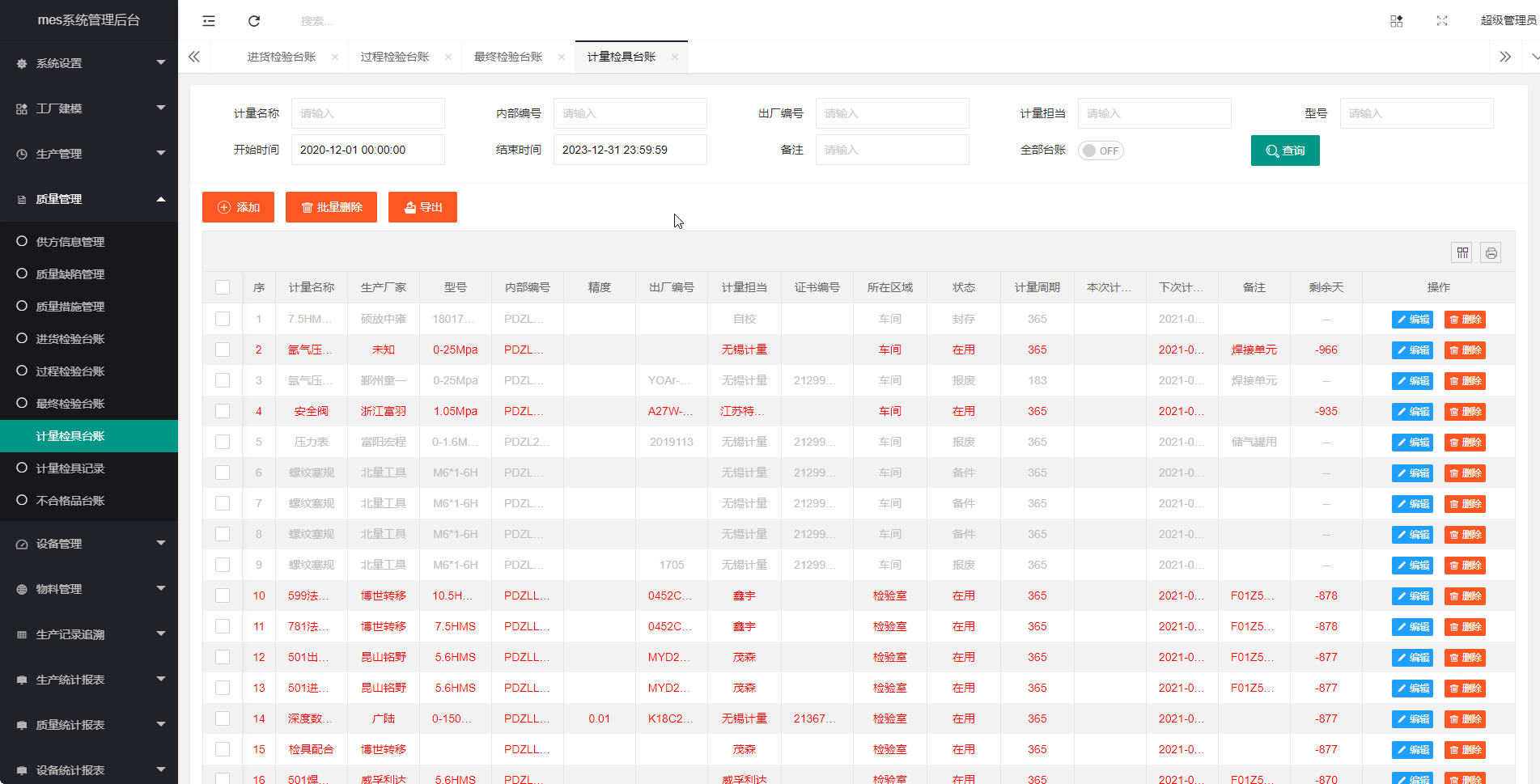The width and height of the screenshot is (1540, 784).
Task: Expand the 工厂建模 menu arrow
Action: click(161, 108)
